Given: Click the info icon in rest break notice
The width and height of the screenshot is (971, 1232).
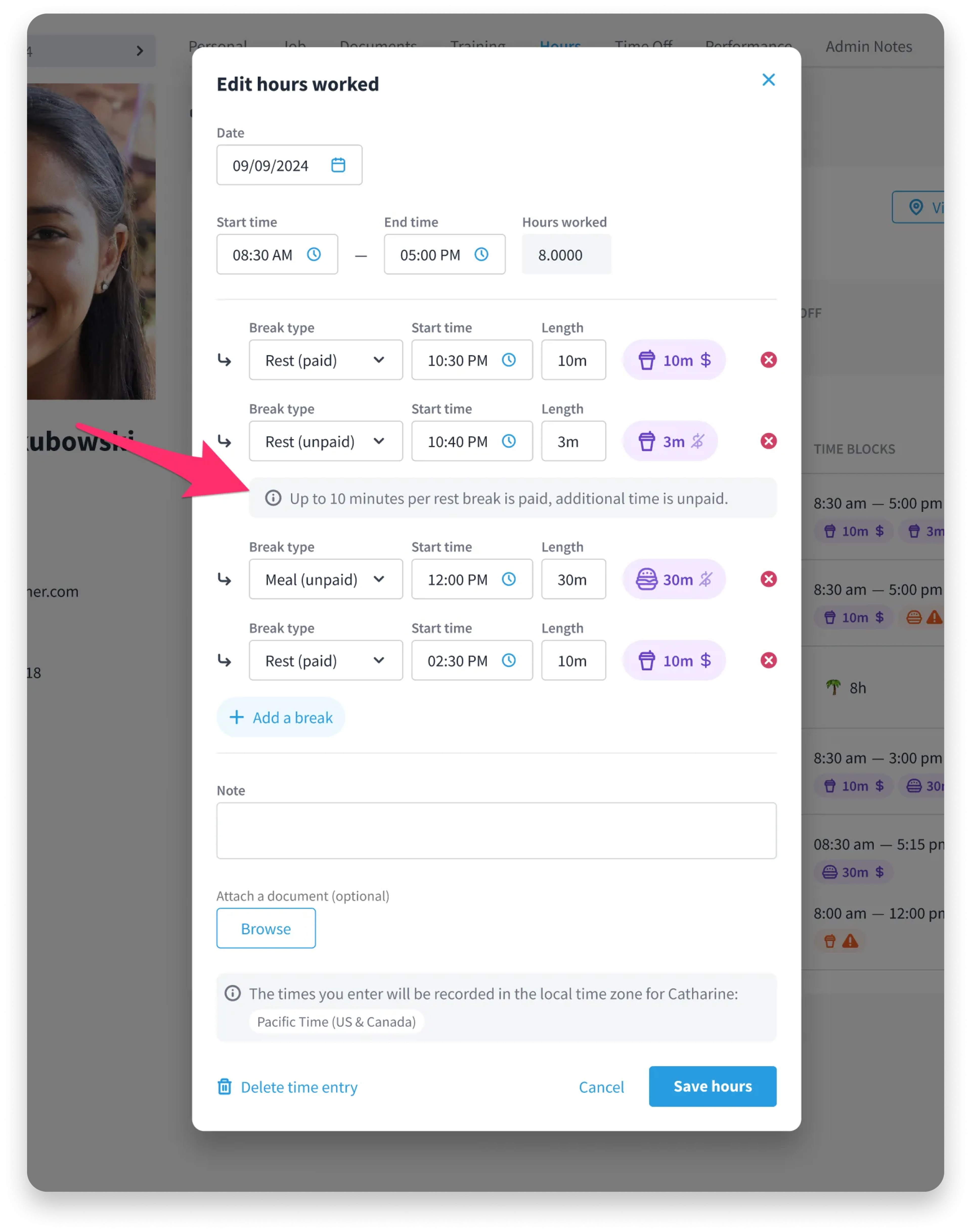Looking at the screenshot, I should [x=273, y=498].
